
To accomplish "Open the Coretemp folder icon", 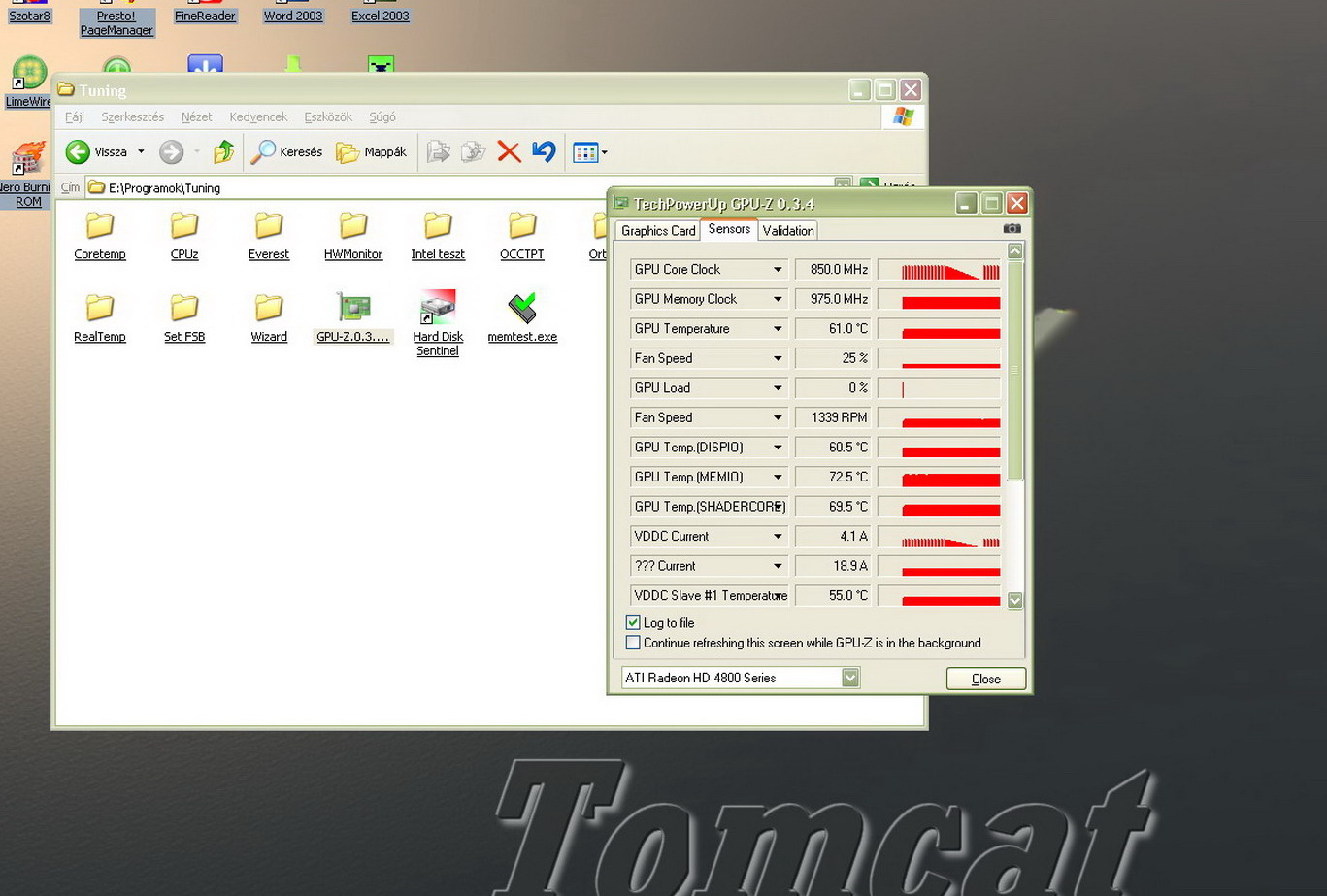I will pos(99,225).
